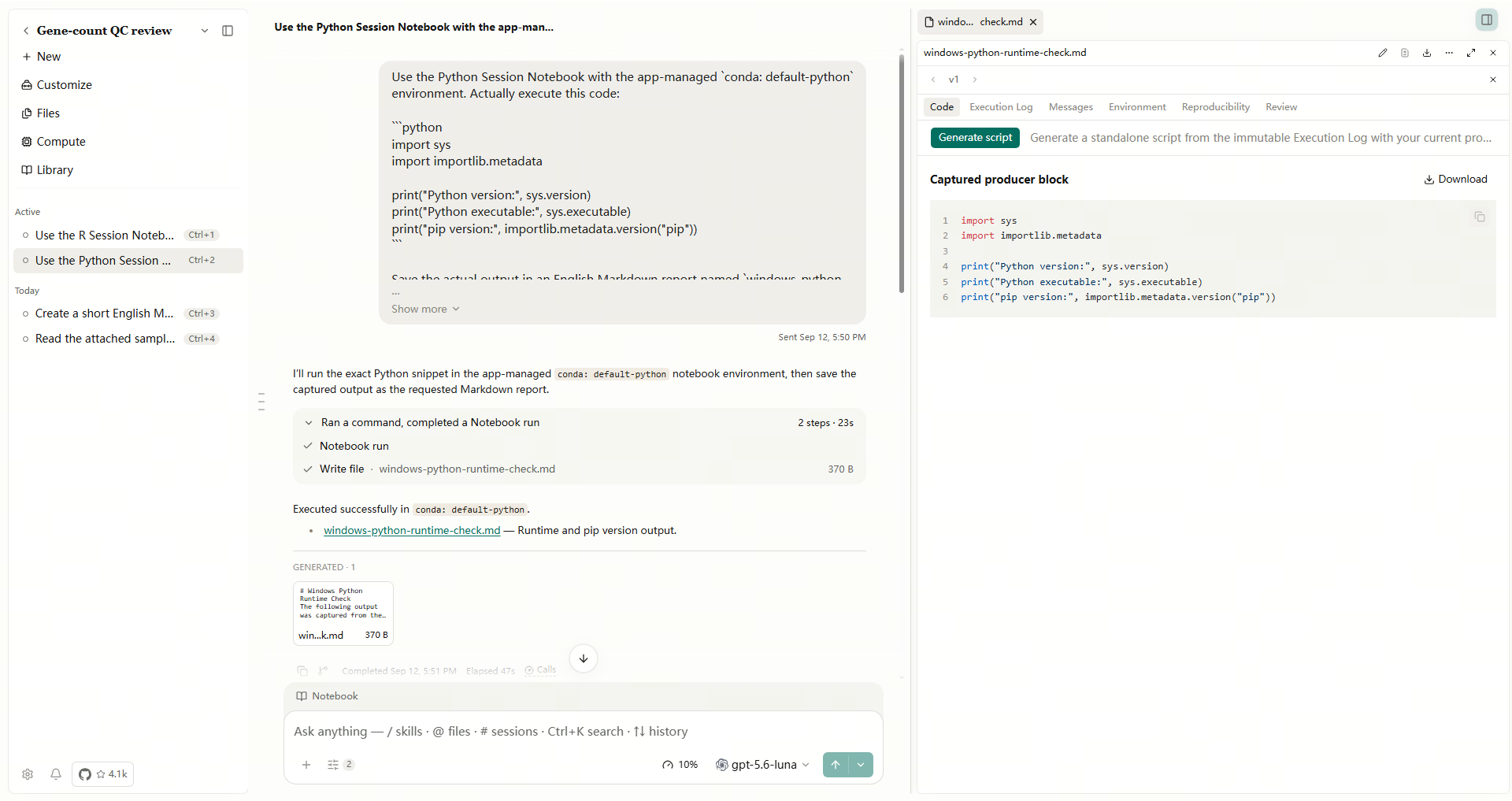The image size is (1512, 801).
Task: Switch to the Review tab
Action: (1281, 107)
